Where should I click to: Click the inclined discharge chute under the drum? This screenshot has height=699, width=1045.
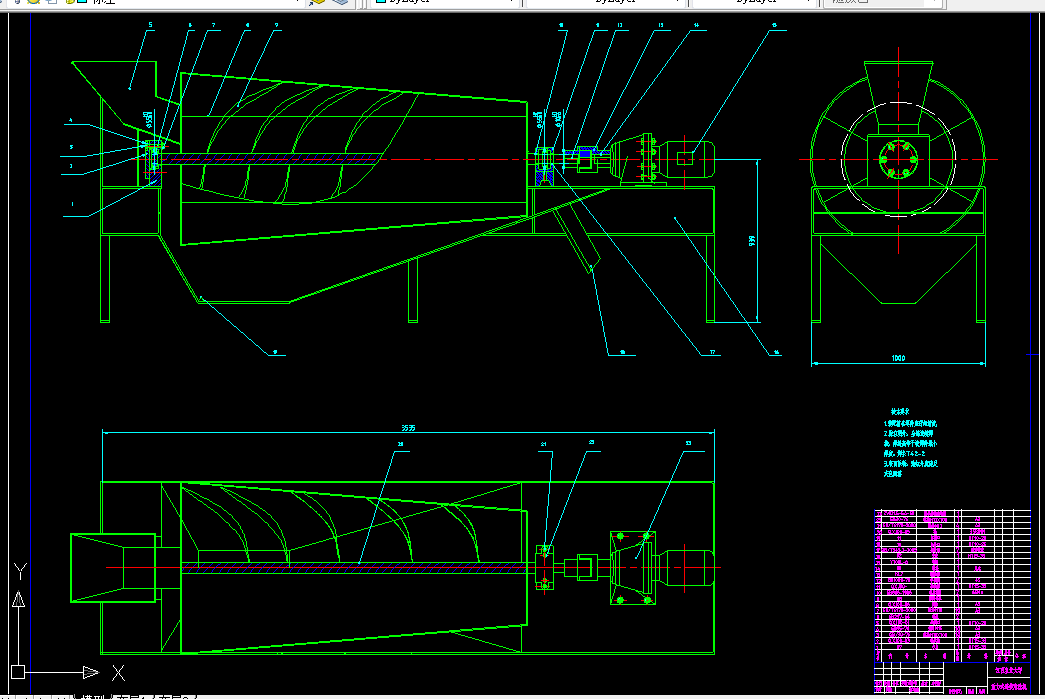point(576,240)
